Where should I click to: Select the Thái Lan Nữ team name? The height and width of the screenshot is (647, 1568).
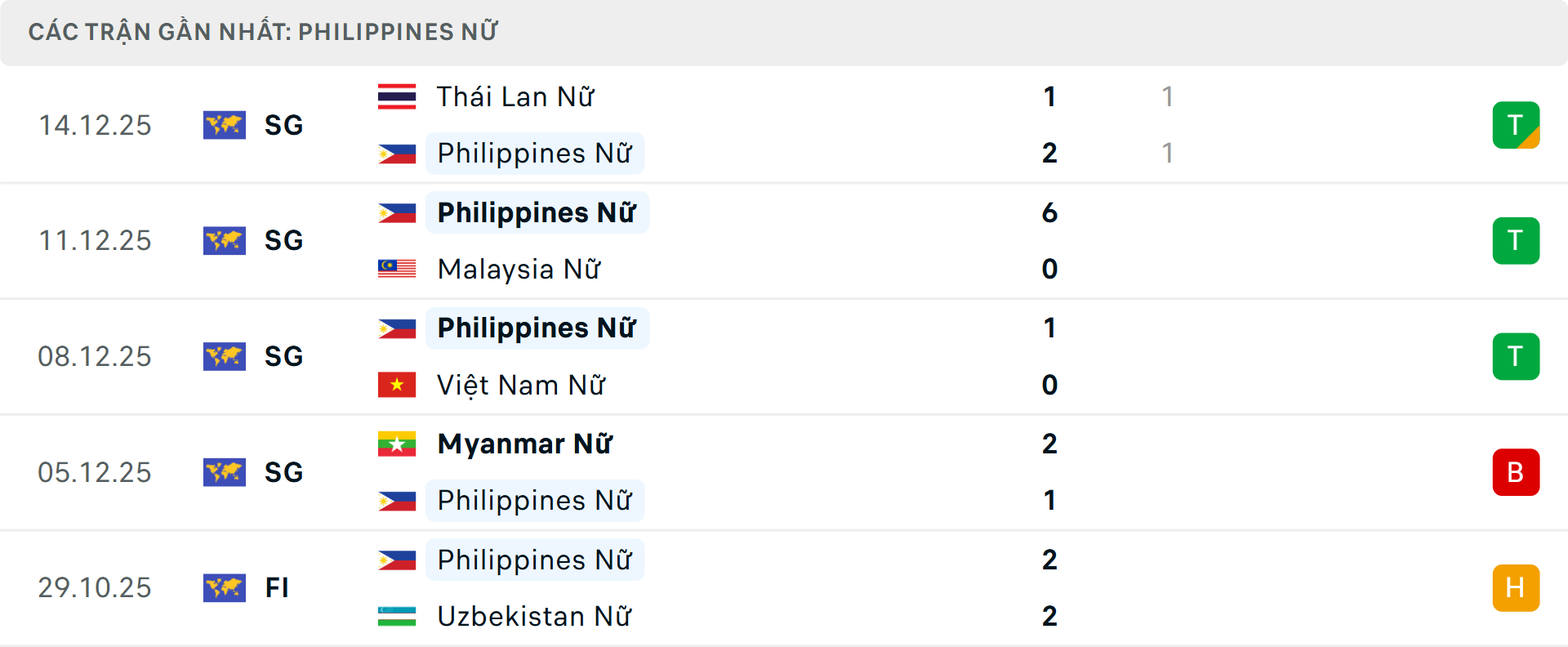click(514, 96)
